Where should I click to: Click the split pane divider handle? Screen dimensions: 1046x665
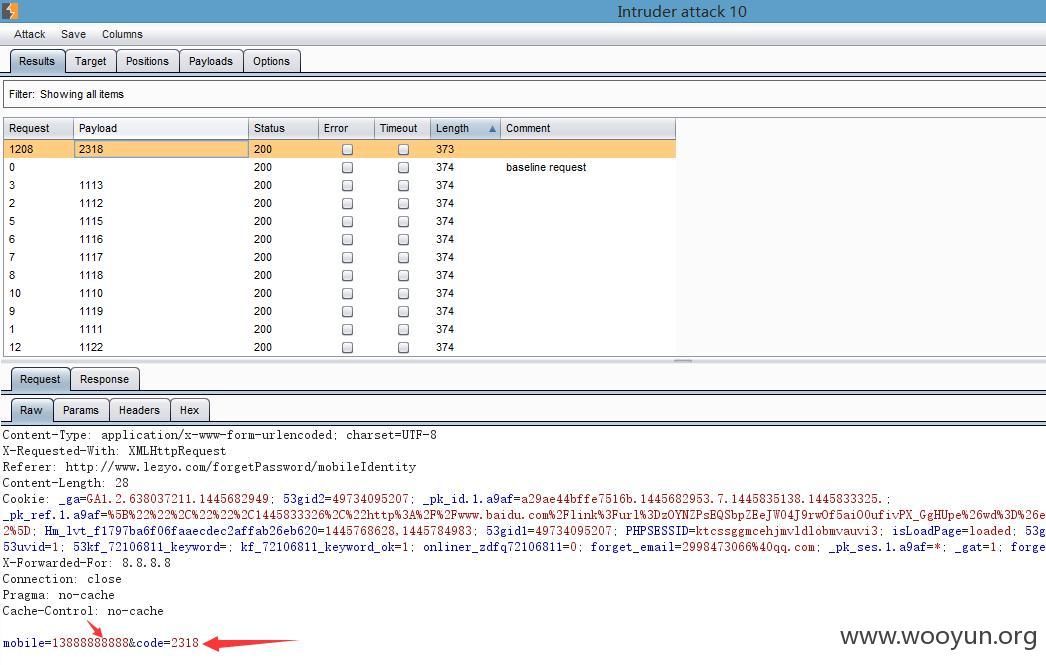pos(683,361)
